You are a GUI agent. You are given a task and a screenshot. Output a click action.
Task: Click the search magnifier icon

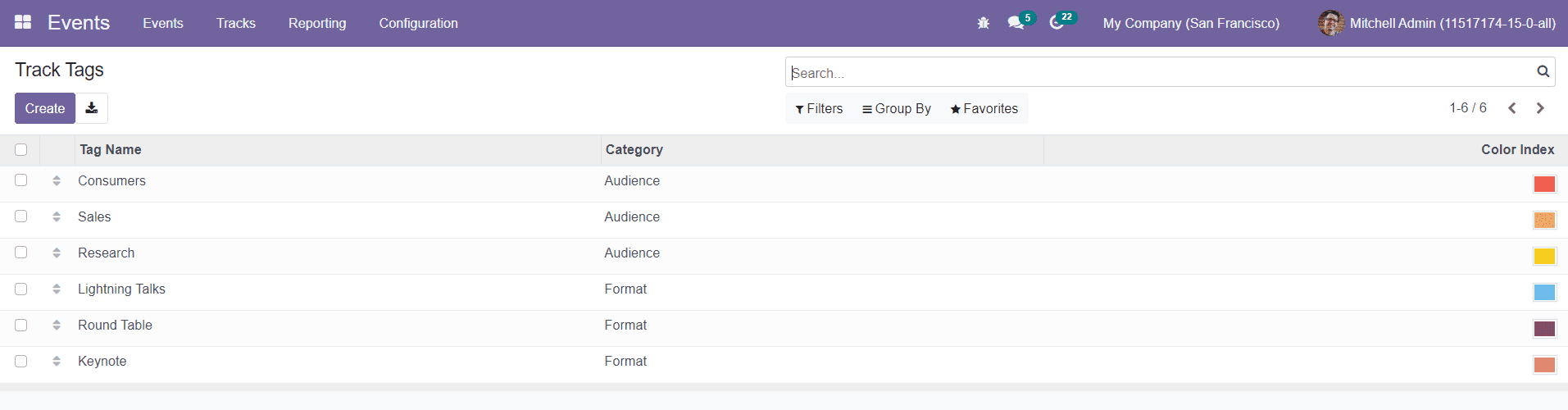(x=1543, y=72)
